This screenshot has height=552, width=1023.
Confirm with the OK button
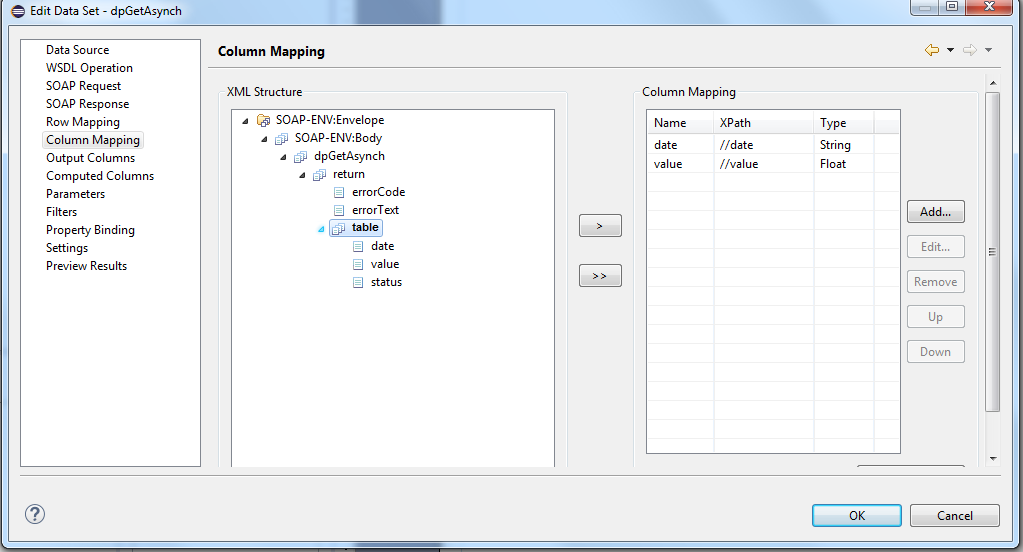click(x=856, y=515)
